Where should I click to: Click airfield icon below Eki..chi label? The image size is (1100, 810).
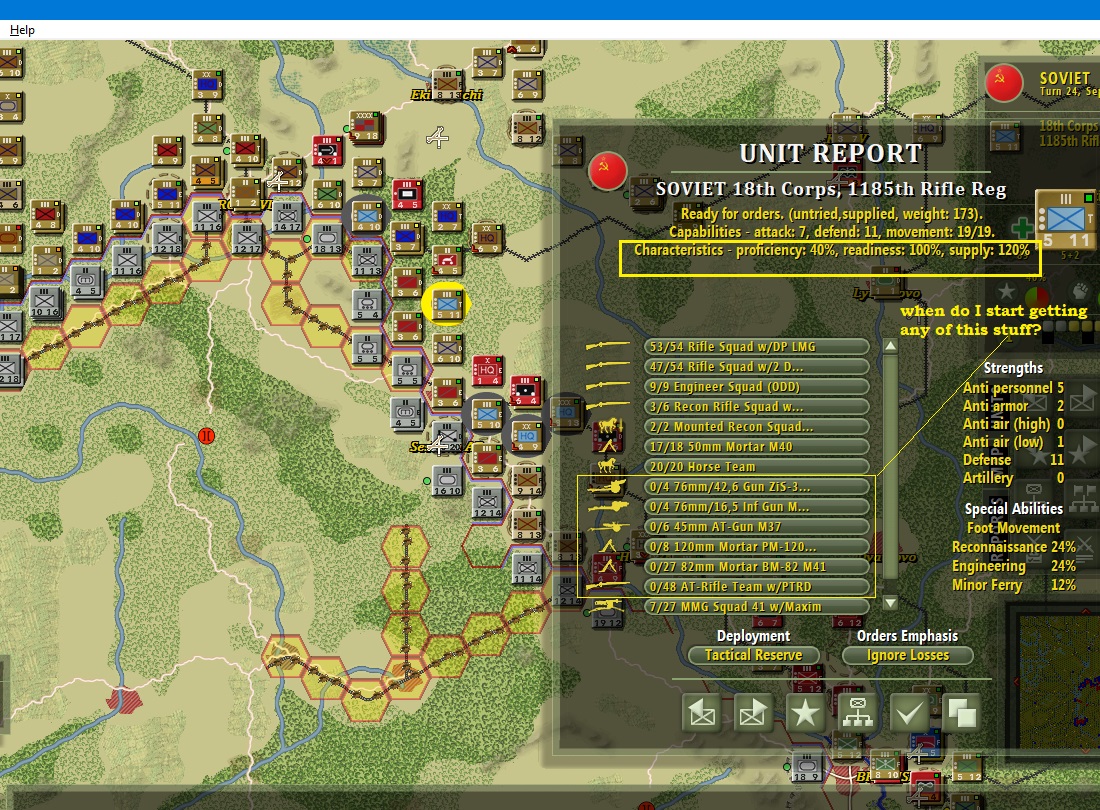click(438, 137)
